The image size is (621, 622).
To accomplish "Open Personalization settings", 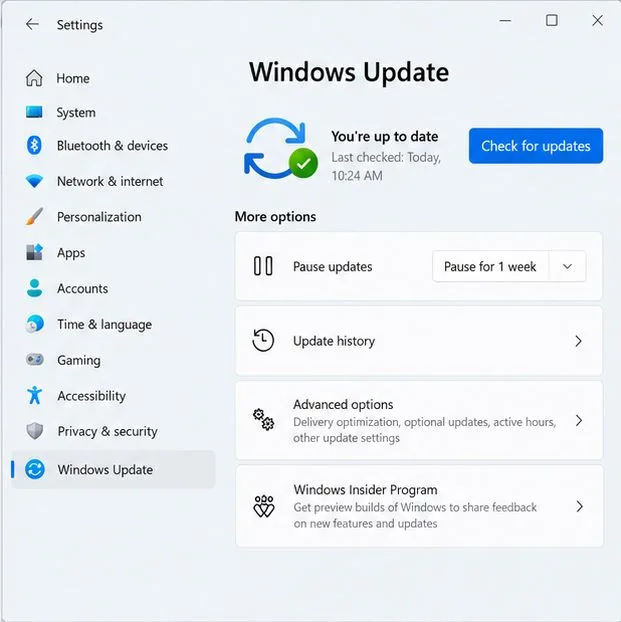I will [x=113, y=217].
